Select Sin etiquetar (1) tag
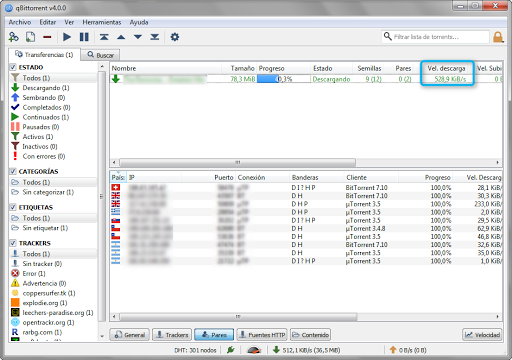The image size is (512, 360). 53,228
